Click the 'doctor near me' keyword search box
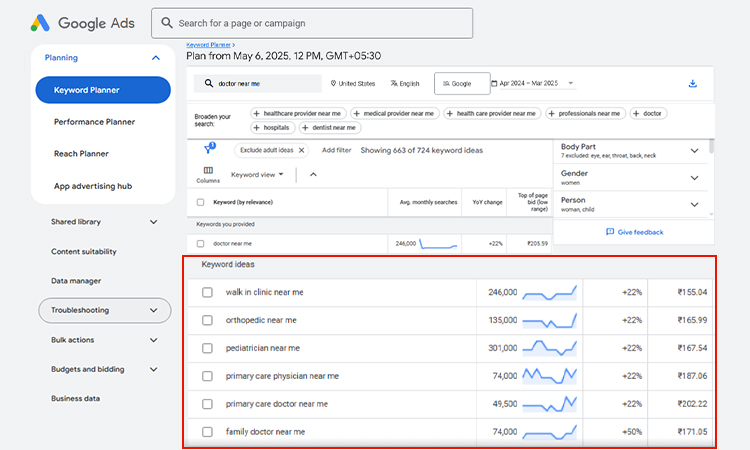Image resolution: width=750 pixels, height=450 pixels. [257, 84]
